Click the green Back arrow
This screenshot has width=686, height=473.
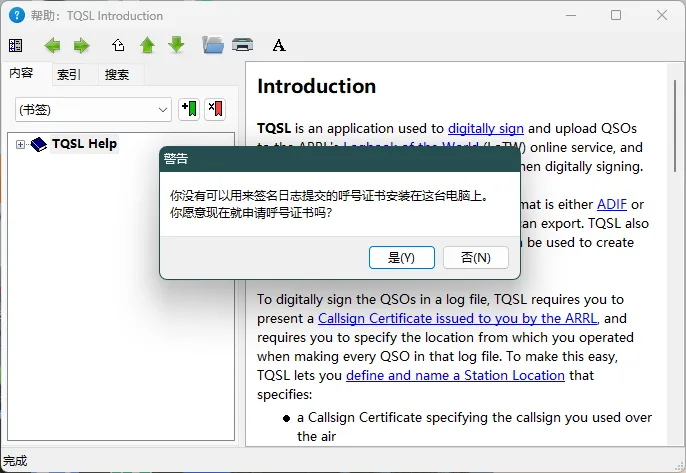tap(52, 45)
